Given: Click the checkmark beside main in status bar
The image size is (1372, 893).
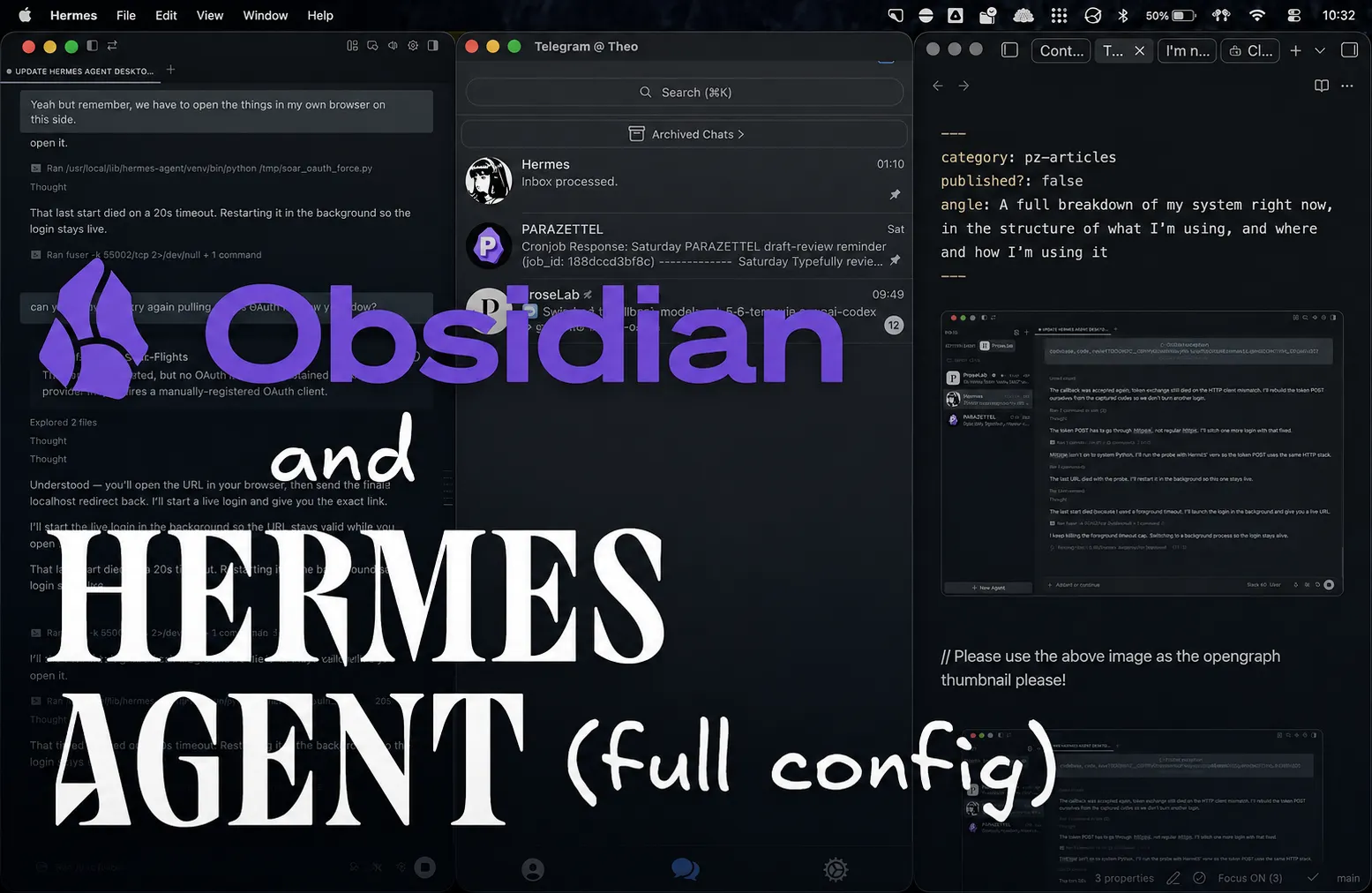Looking at the screenshot, I should (x=1313, y=877).
